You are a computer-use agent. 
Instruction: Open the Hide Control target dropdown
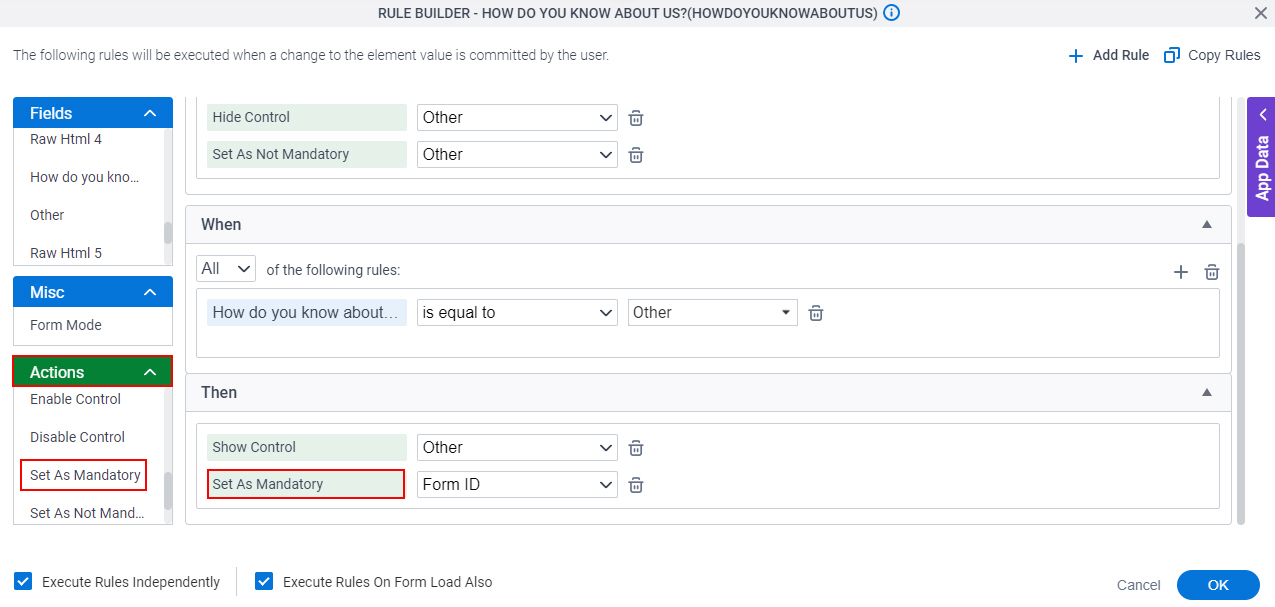pyautogui.click(x=517, y=117)
